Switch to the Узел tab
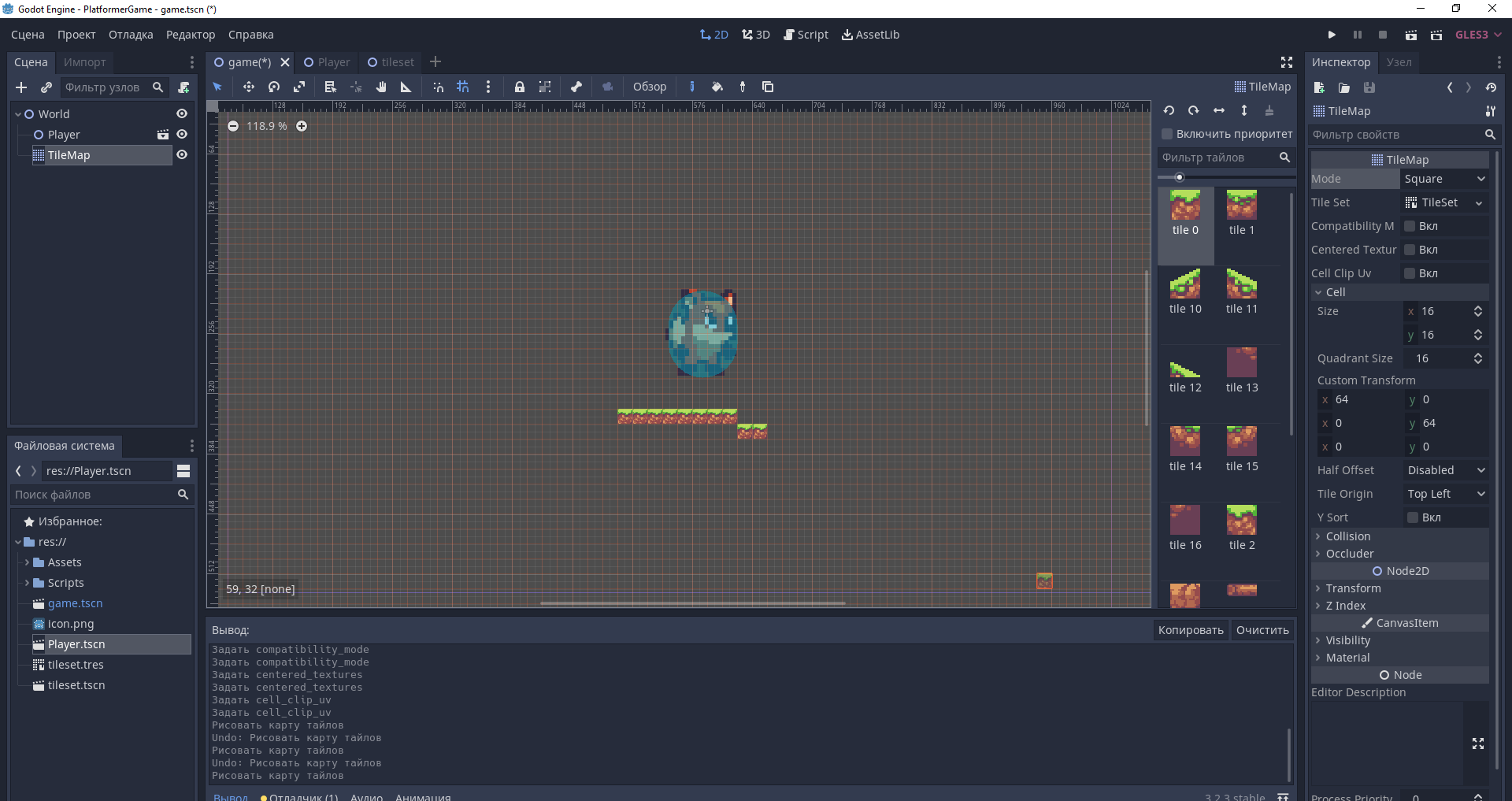1512x801 pixels. pos(1399,62)
